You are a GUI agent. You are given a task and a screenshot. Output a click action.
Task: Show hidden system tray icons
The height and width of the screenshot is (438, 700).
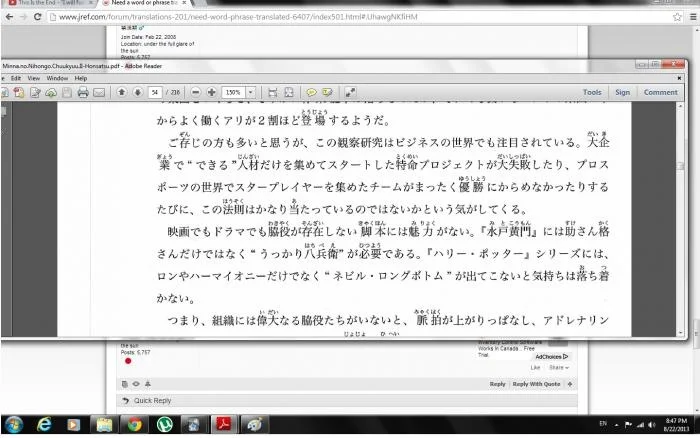pyautogui.click(x=617, y=425)
